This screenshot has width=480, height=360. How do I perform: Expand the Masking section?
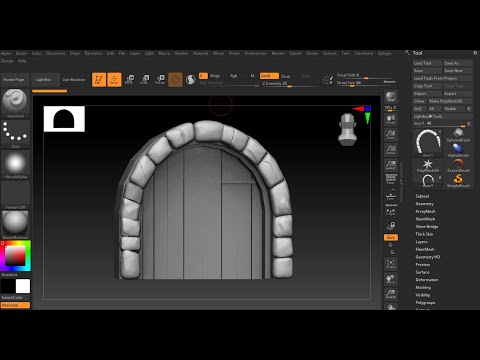click(x=423, y=287)
